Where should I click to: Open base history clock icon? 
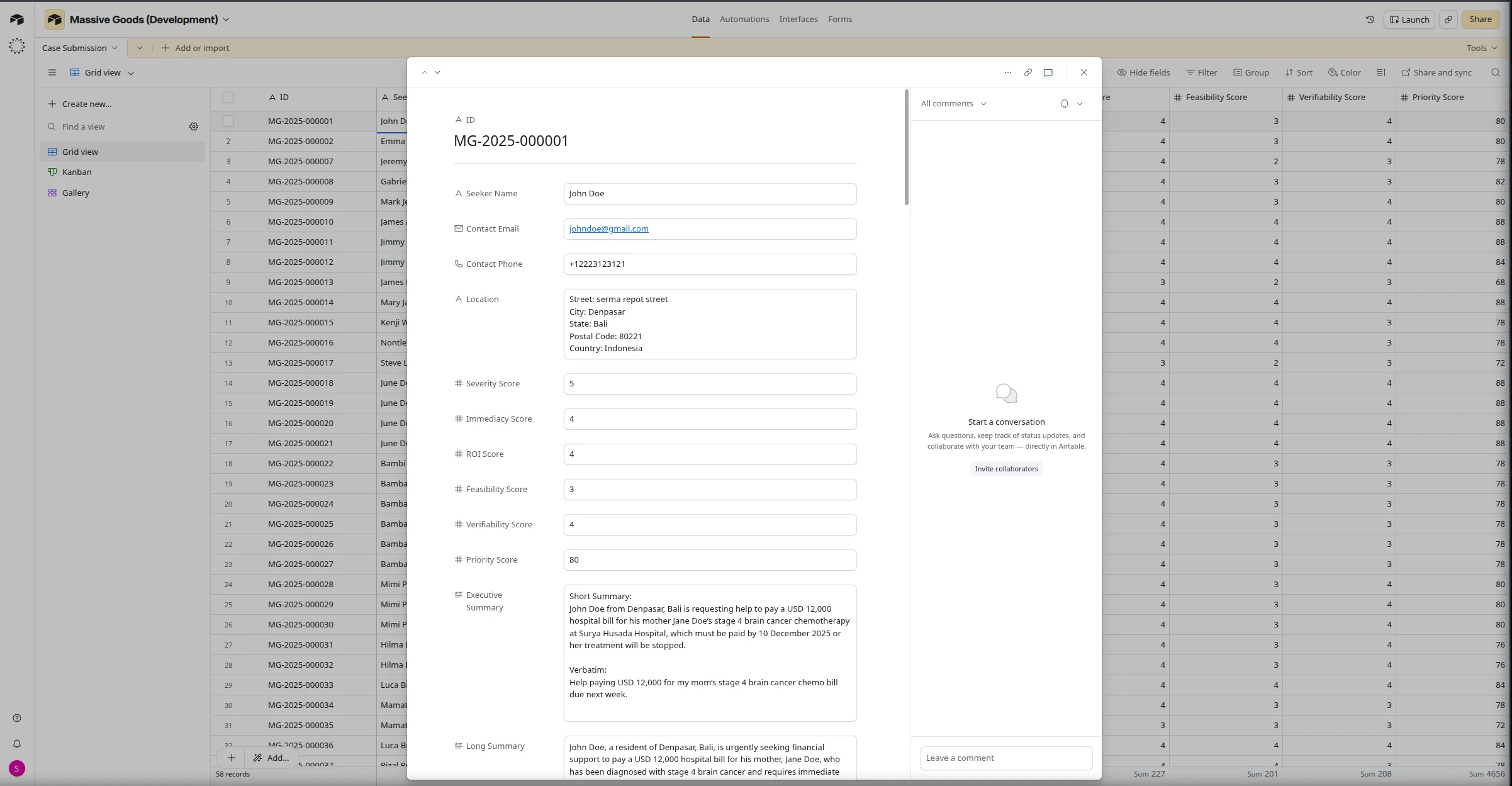(1370, 20)
